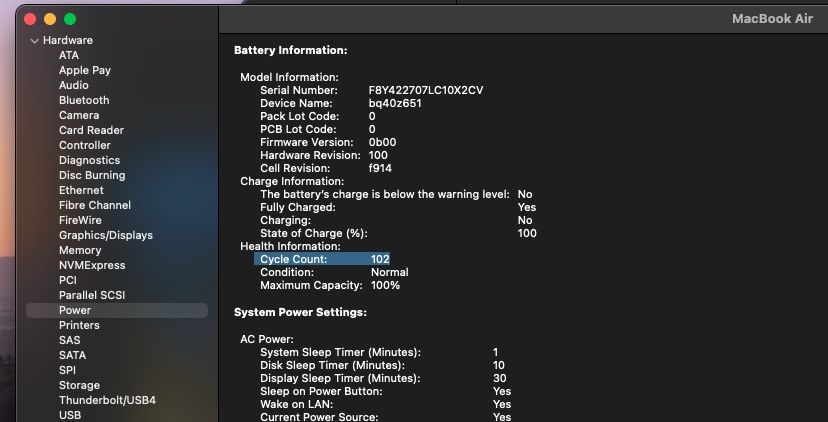Select NVMExpress in hardware list
This screenshot has height=422, width=828.
(92, 265)
